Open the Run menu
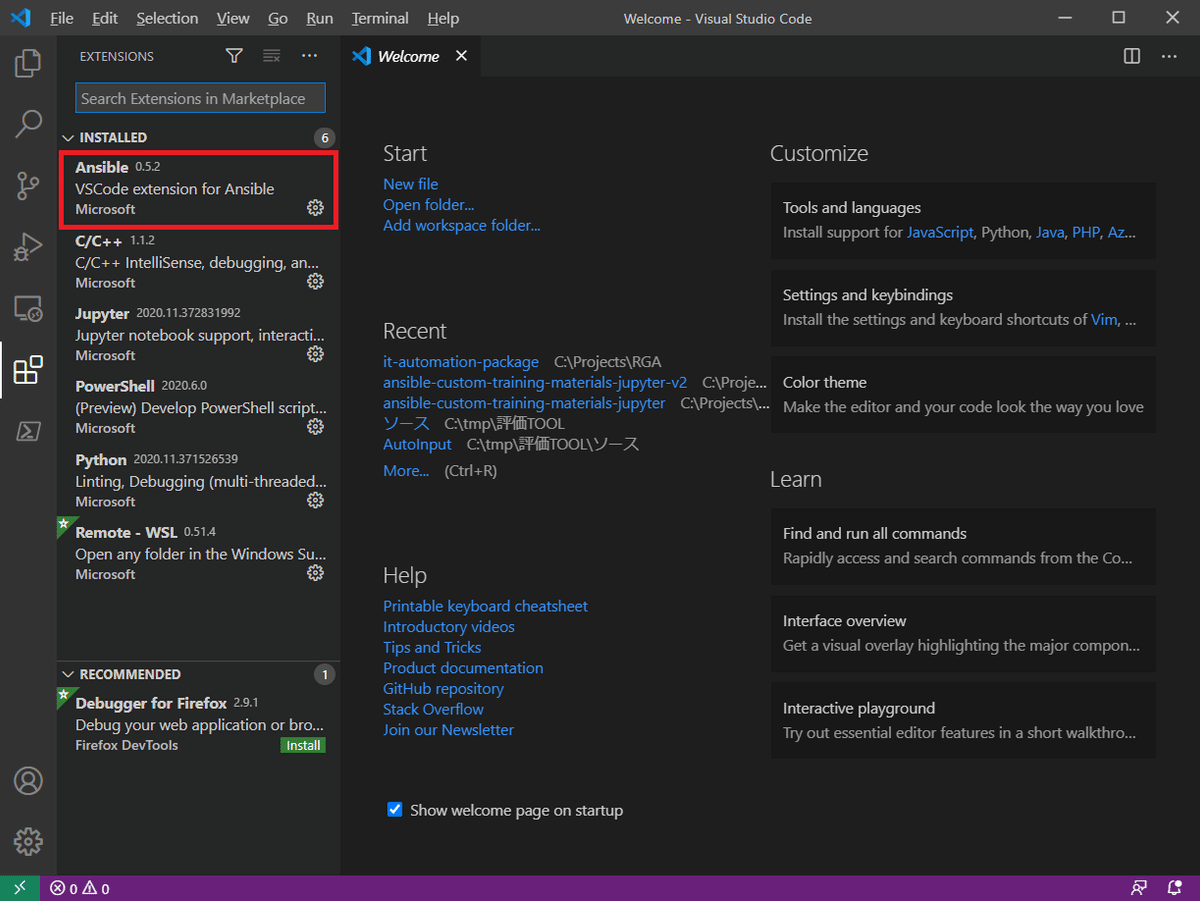 coord(320,18)
